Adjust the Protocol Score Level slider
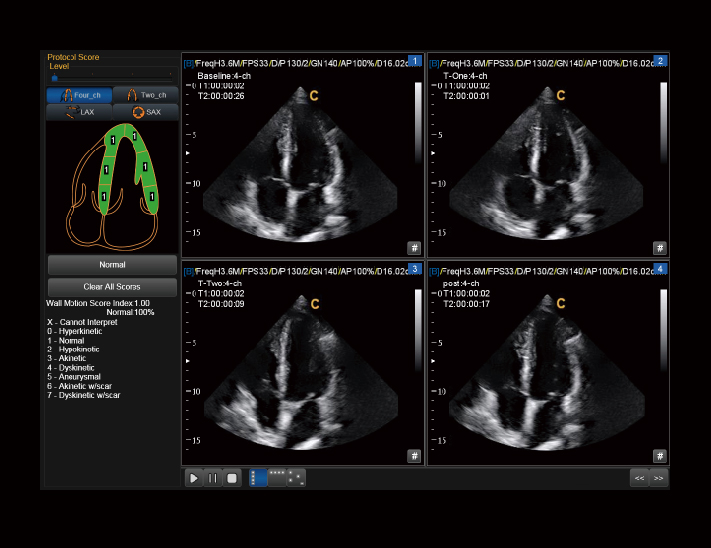 [x=55, y=77]
